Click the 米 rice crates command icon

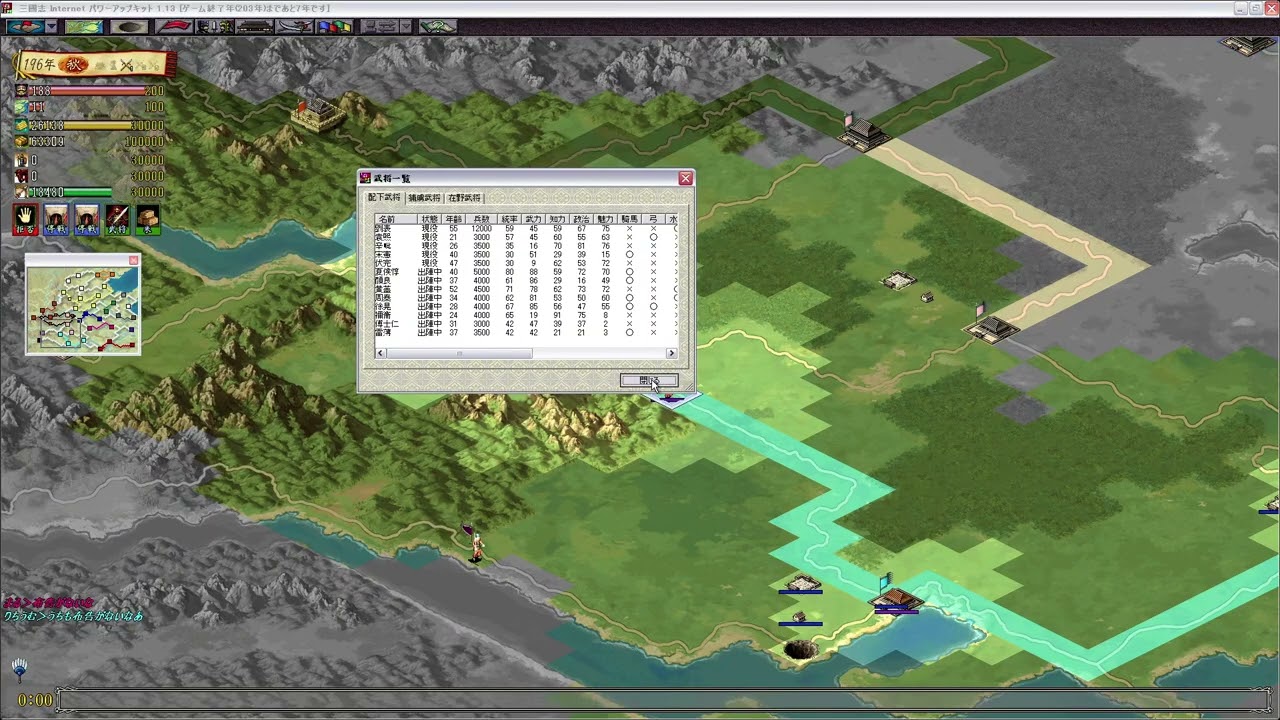point(148,220)
